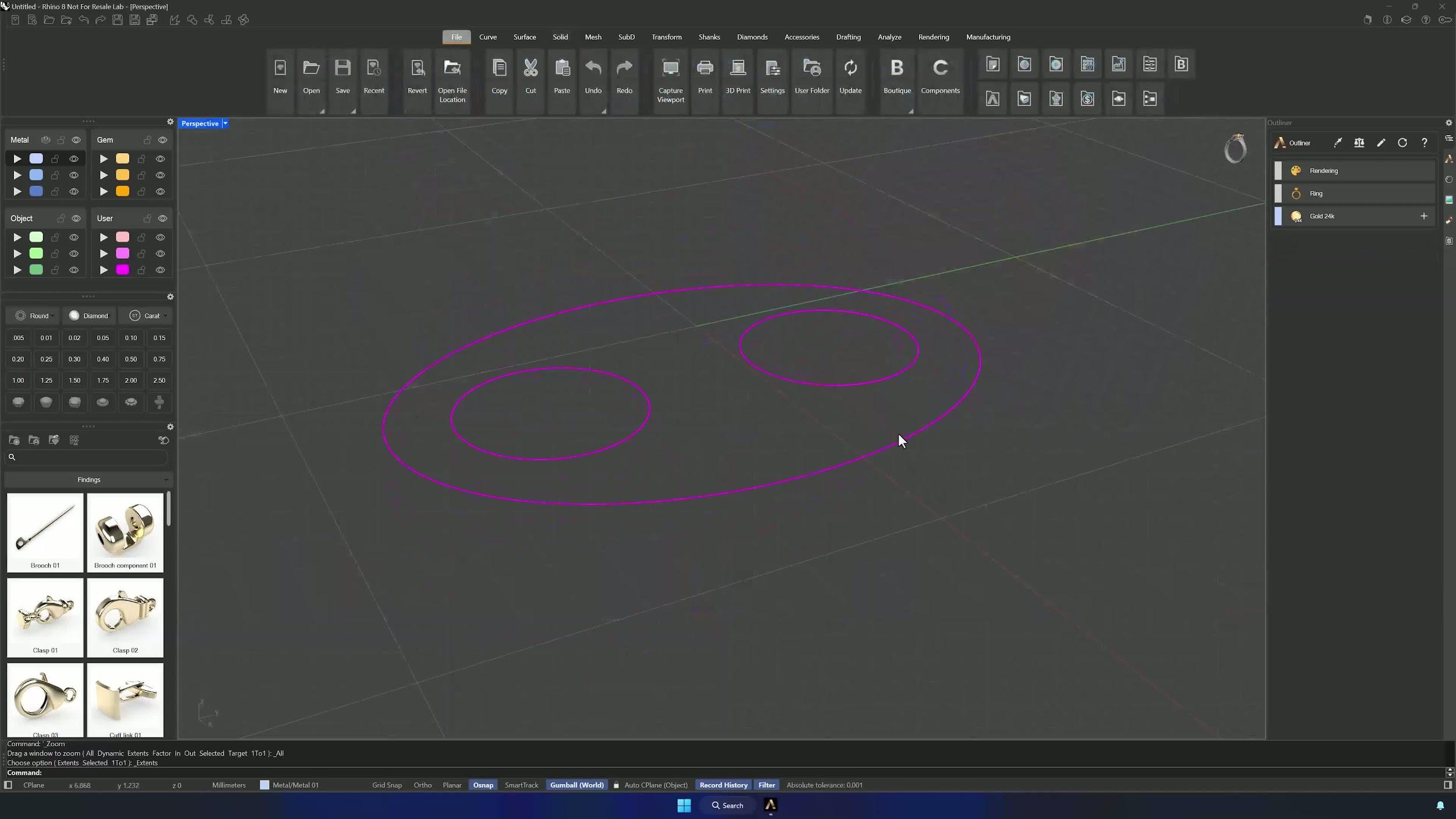Screen dimensions: 1456x819
Task: Click the dollar sign pricing icon in ribbon
Action: [1087, 98]
